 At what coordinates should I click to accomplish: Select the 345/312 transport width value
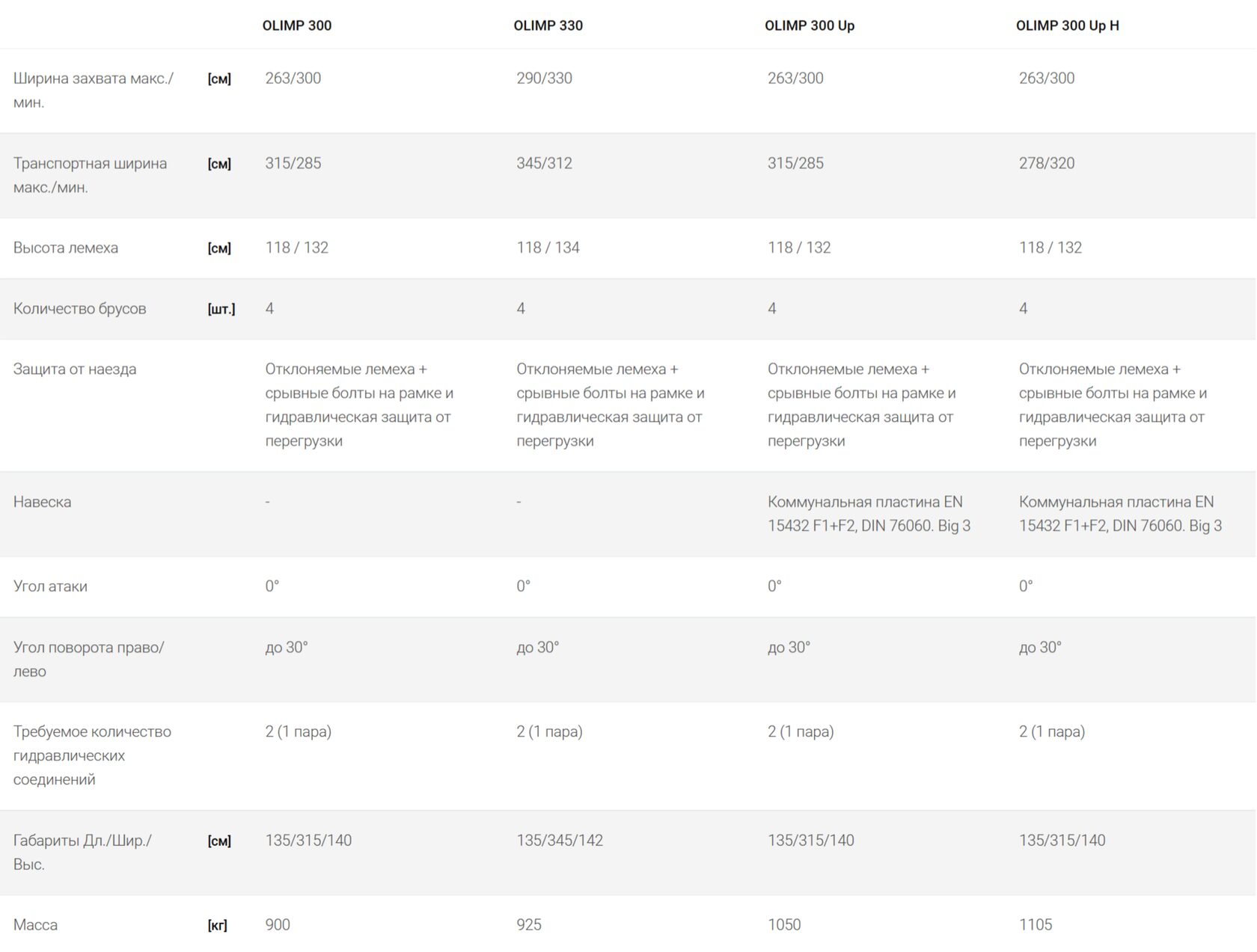(544, 163)
